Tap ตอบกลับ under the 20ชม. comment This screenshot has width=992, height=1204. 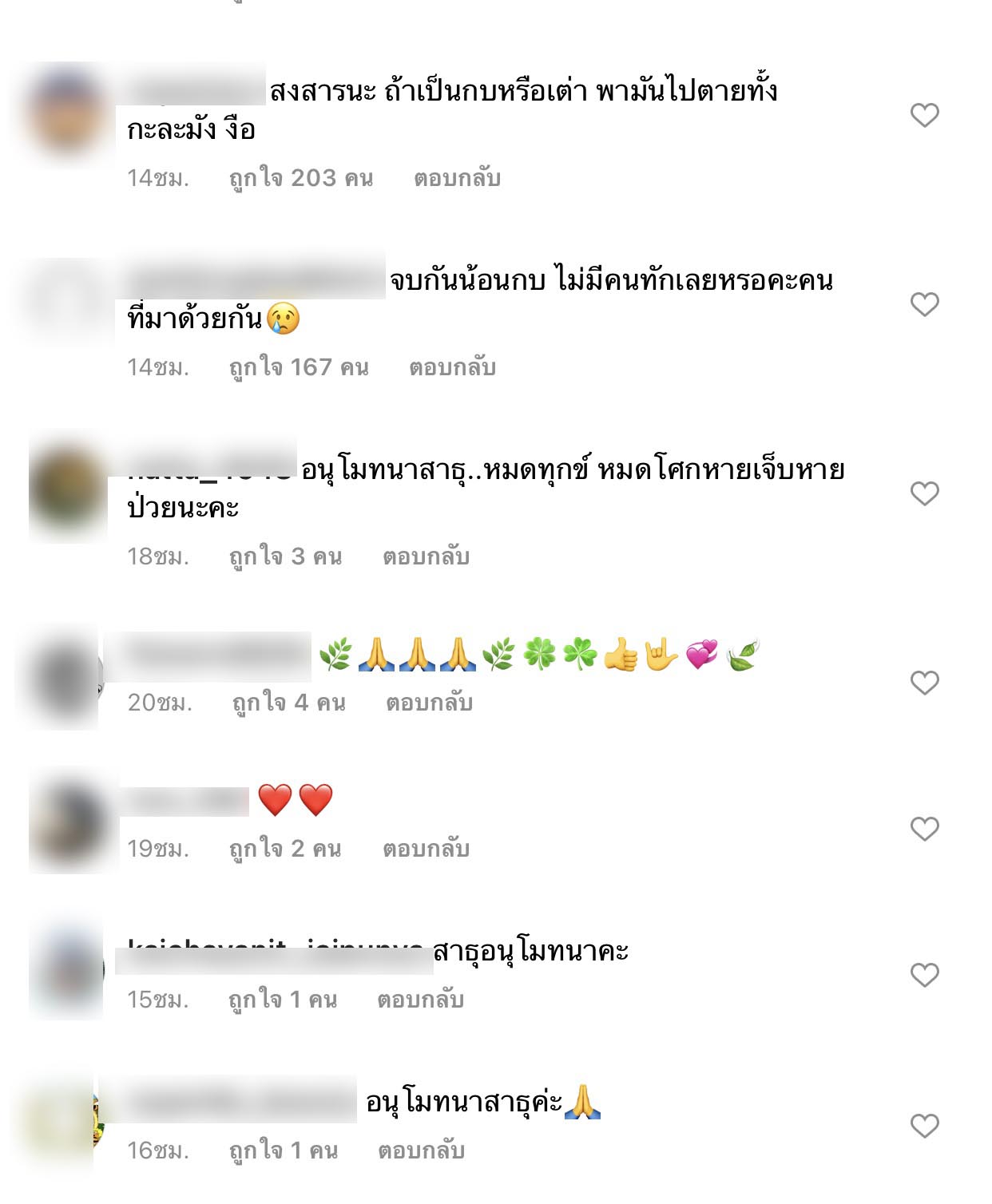429,703
